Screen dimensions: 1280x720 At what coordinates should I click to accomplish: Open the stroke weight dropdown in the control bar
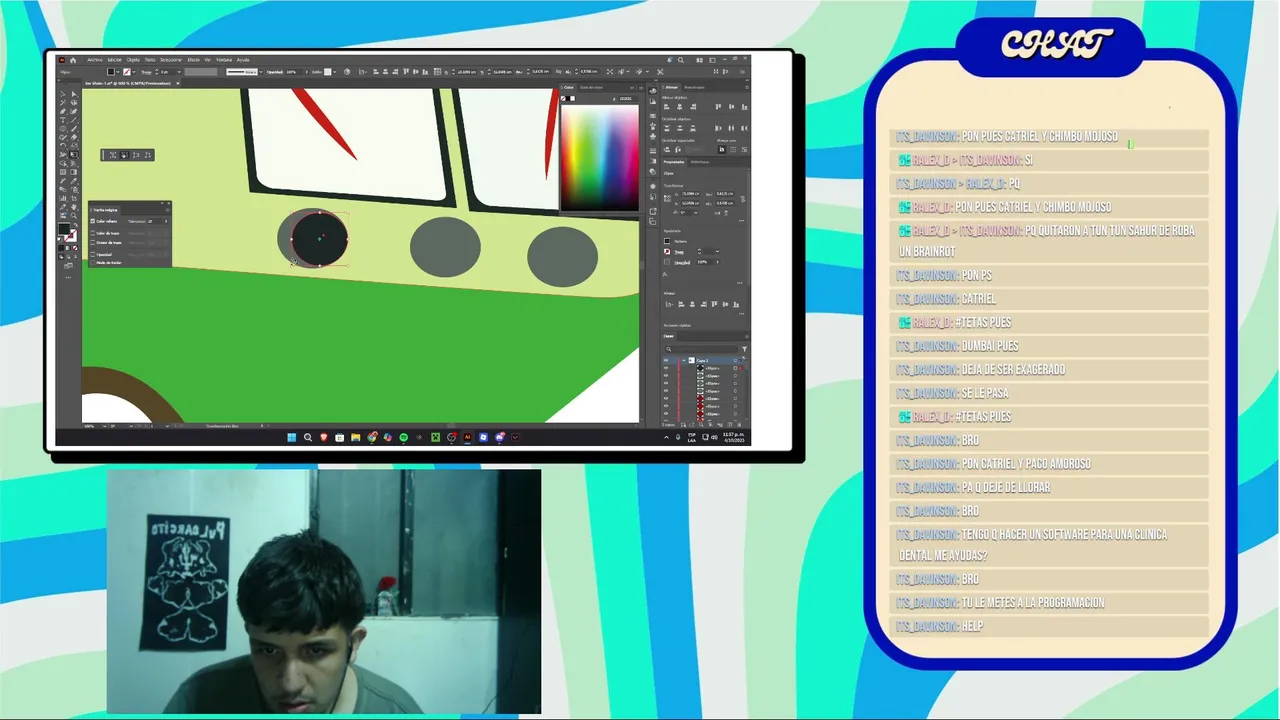click(179, 72)
